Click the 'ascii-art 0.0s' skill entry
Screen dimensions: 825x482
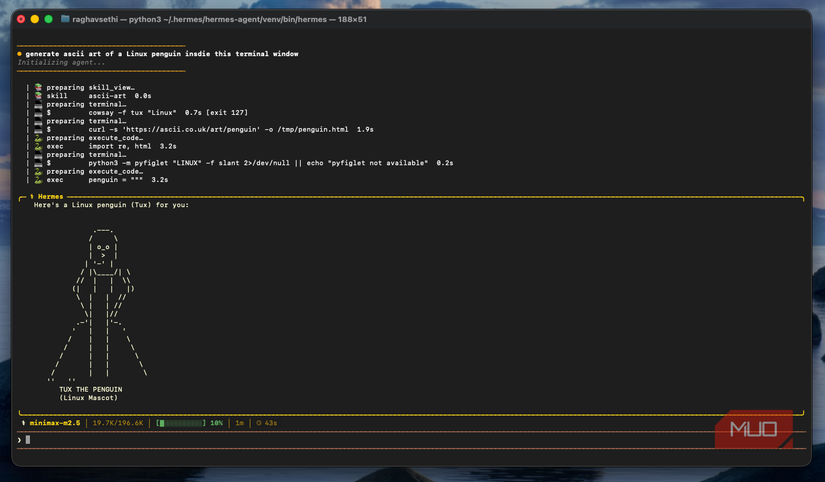tap(120, 96)
